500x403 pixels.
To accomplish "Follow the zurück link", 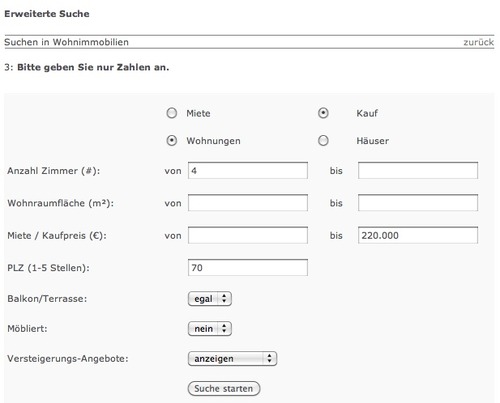I will click(478, 42).
